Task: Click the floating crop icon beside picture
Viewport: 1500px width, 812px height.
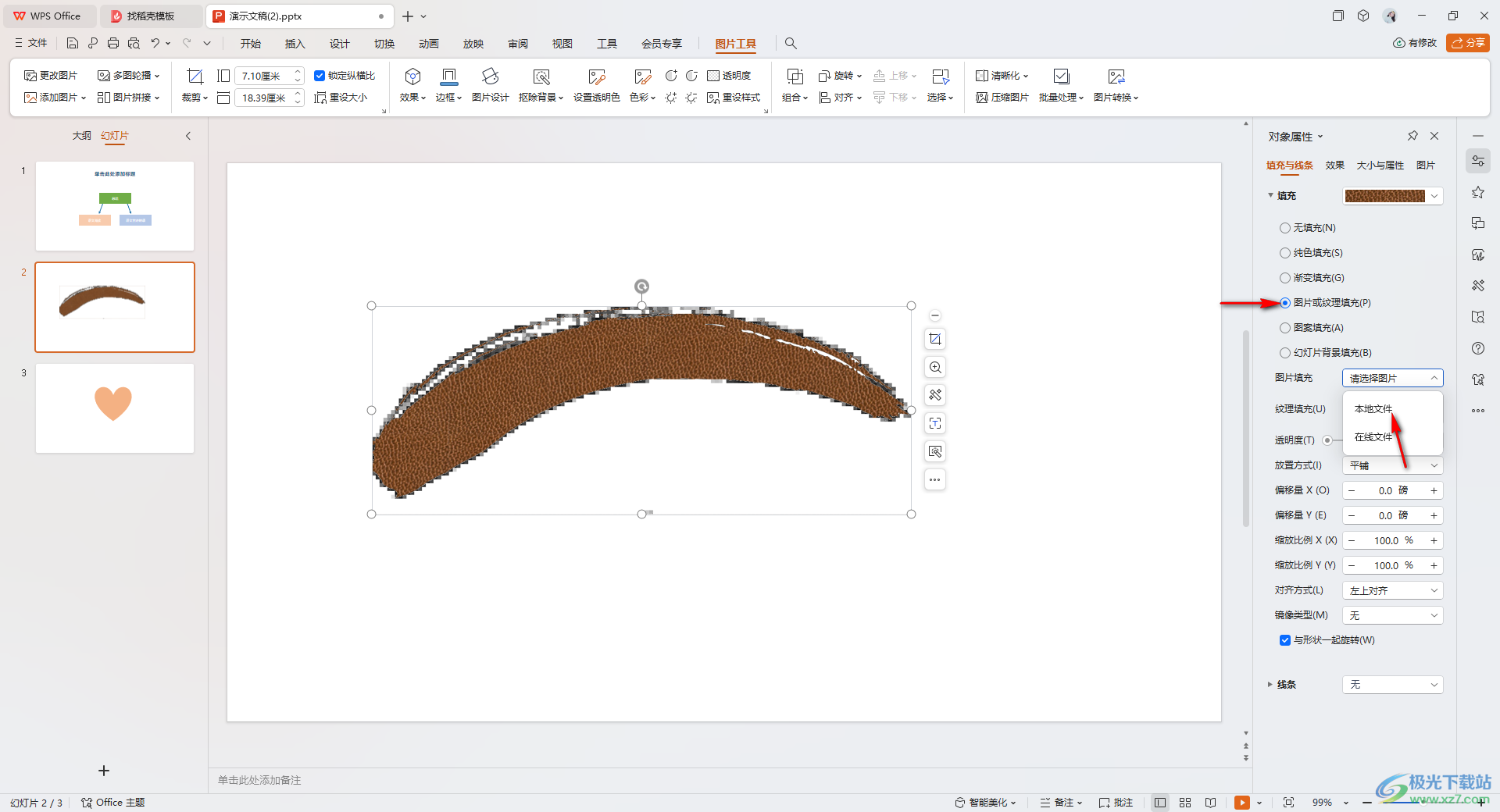Action: (935, 339)
